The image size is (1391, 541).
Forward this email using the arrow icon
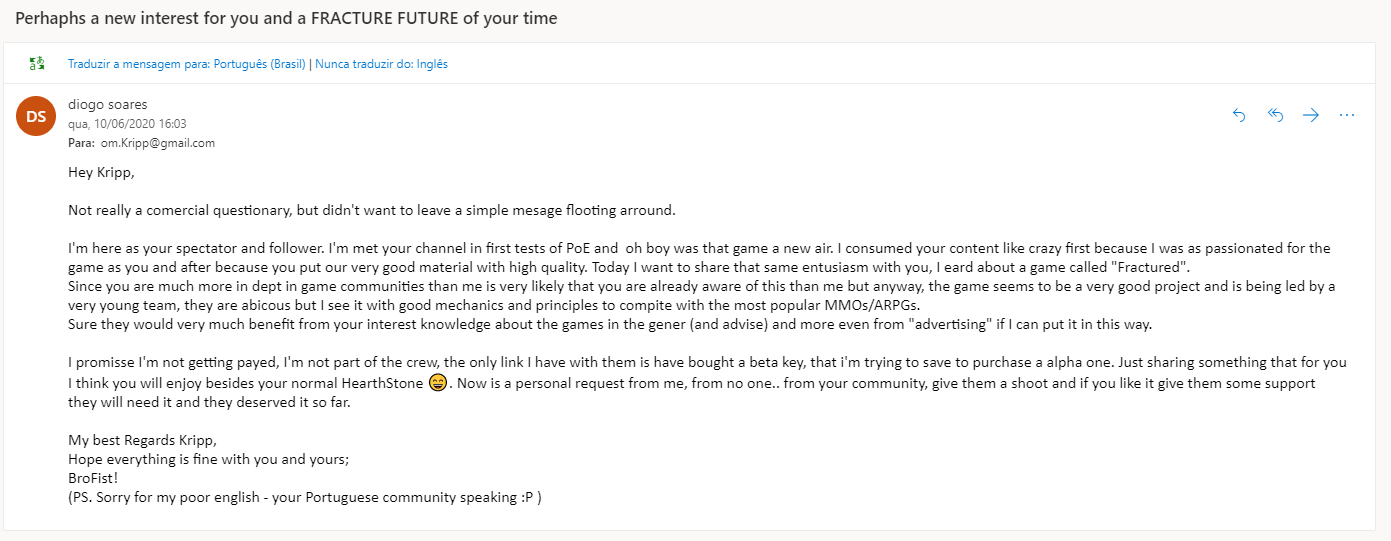pyautogui.click(x=1311, y=115)
